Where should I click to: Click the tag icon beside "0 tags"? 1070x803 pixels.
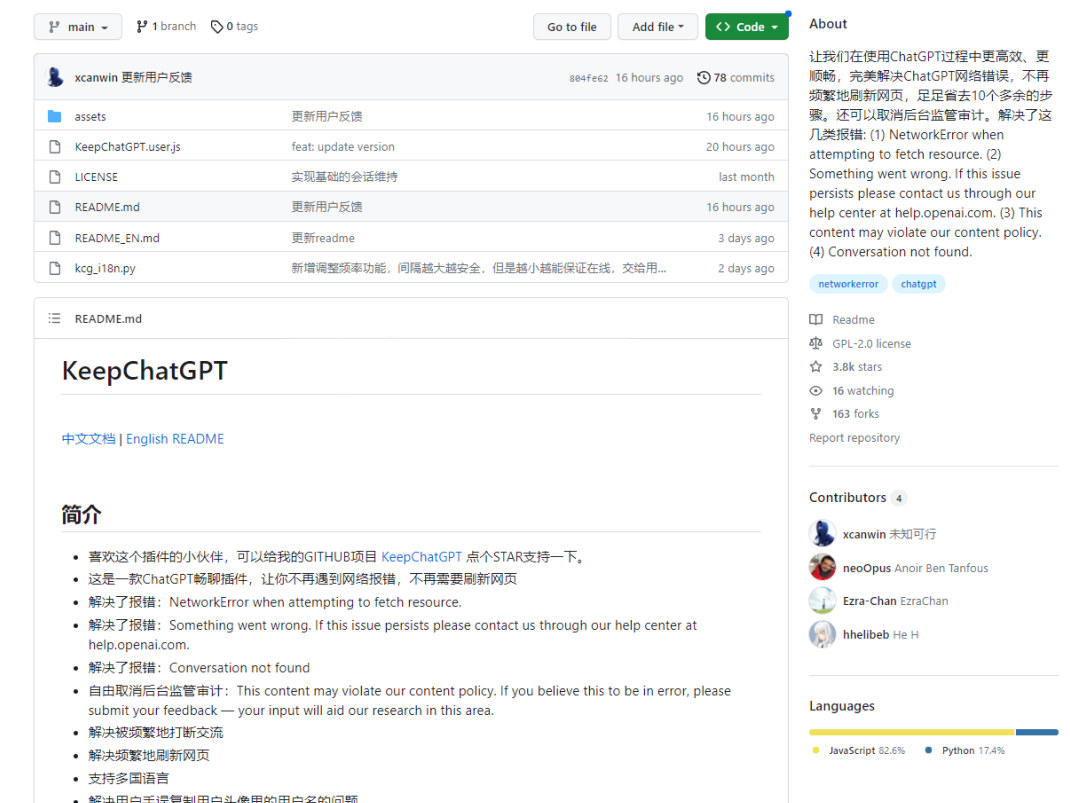(216, 27)
